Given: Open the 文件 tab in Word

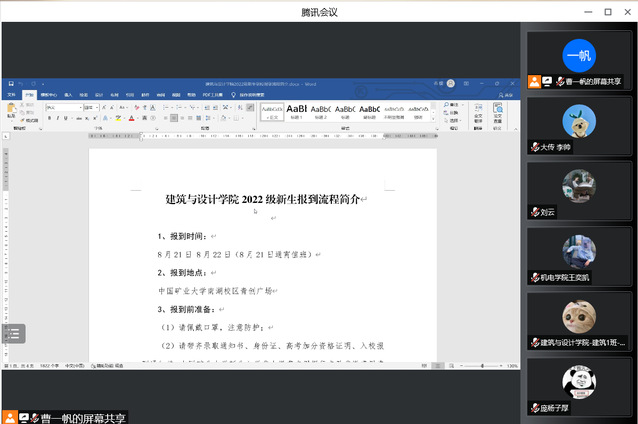Looking at the screenshot, I should click(12, 95).
